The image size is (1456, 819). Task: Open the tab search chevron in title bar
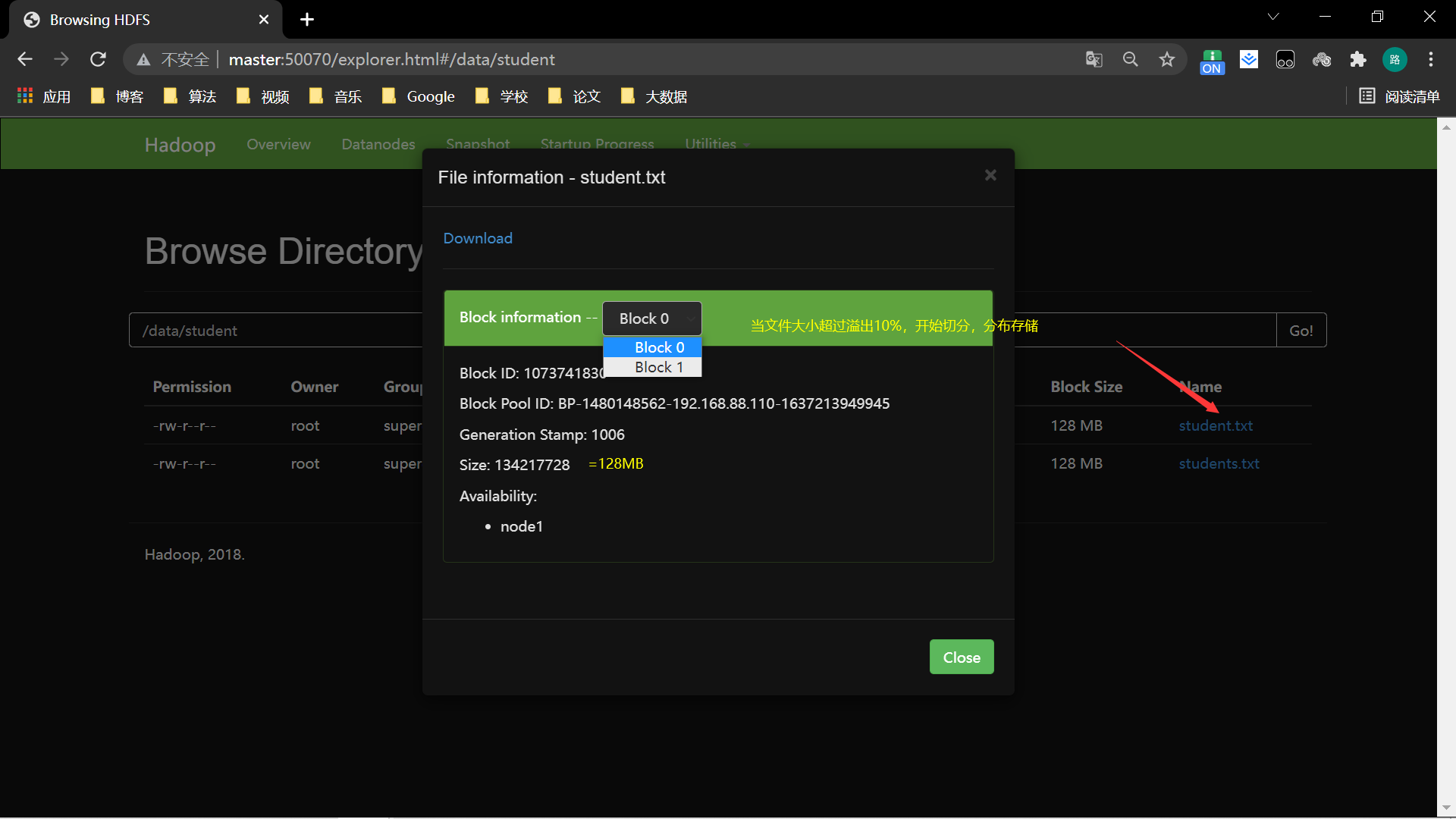click(1273, 17)
